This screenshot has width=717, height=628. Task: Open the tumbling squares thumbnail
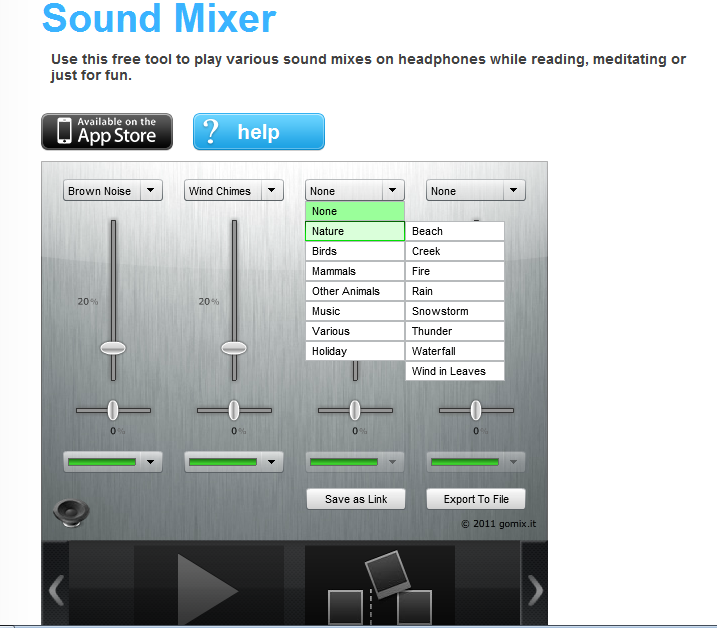click(x=380, y=585)
